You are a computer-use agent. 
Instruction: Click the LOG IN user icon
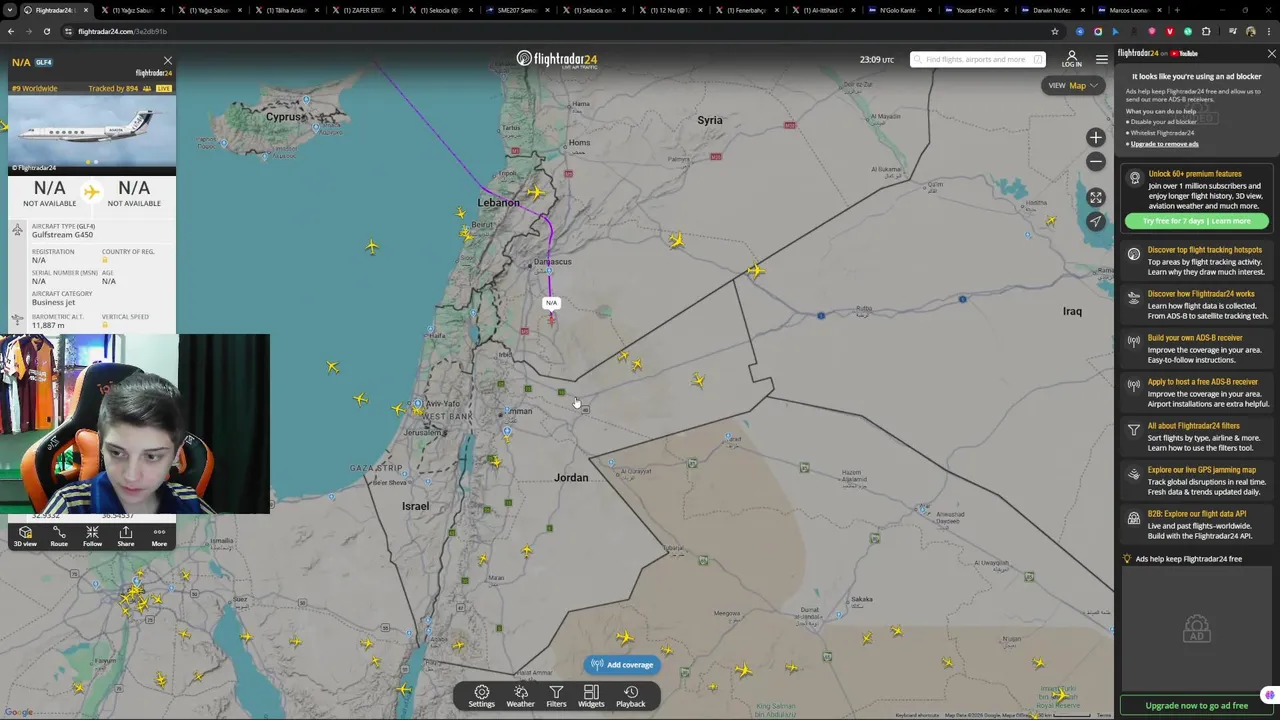coord(1071,59)
